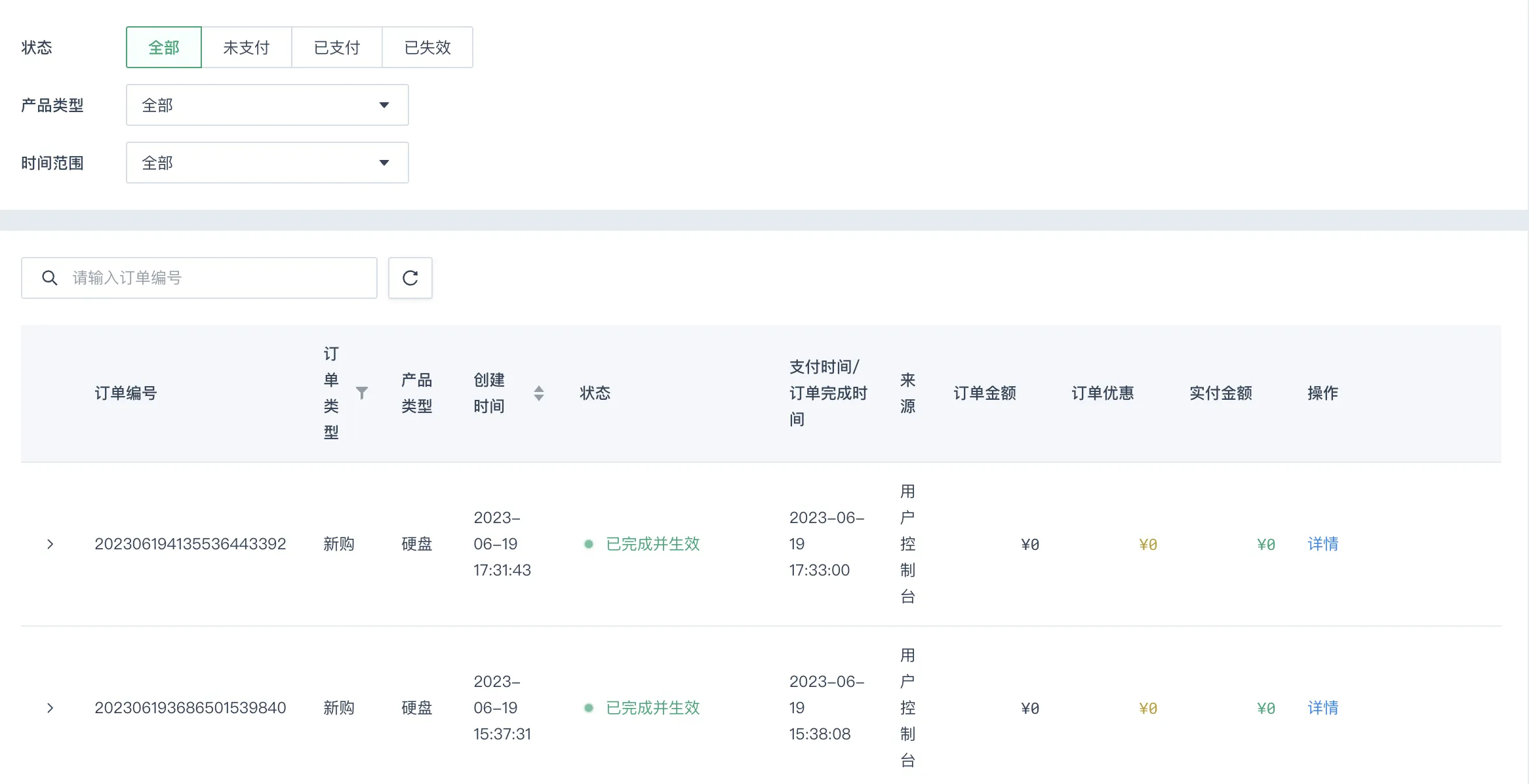The width and height of the screenshot is (1529, 784).
Task: Click the 来源 column header
Action: (x=908, y=393)
